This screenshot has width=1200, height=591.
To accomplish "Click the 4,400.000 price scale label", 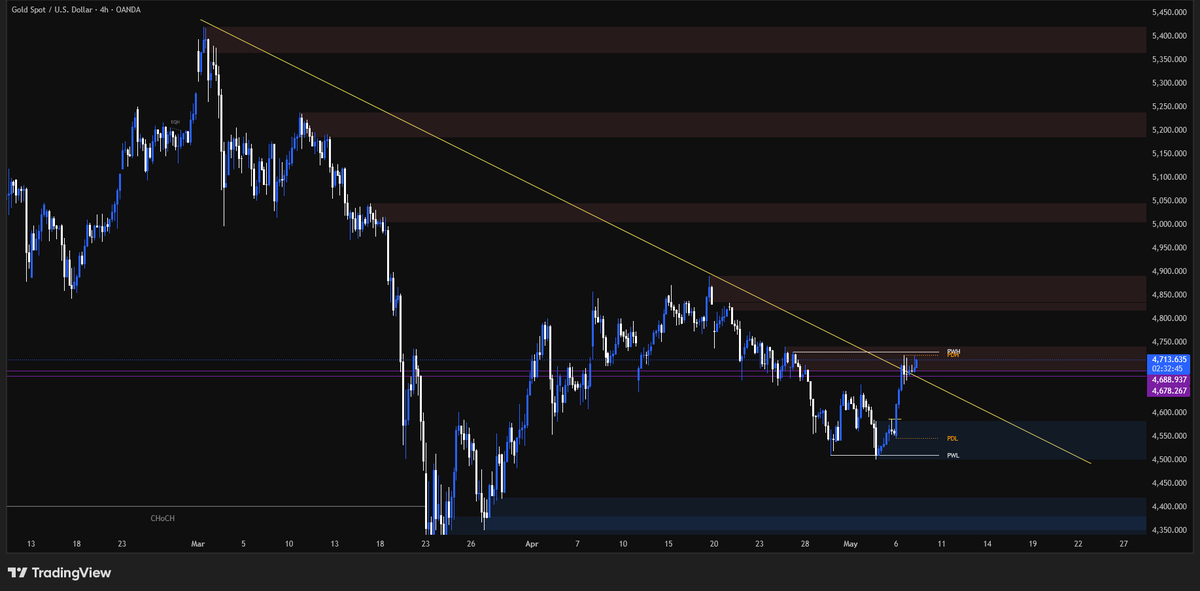I will click(1169, 507).
